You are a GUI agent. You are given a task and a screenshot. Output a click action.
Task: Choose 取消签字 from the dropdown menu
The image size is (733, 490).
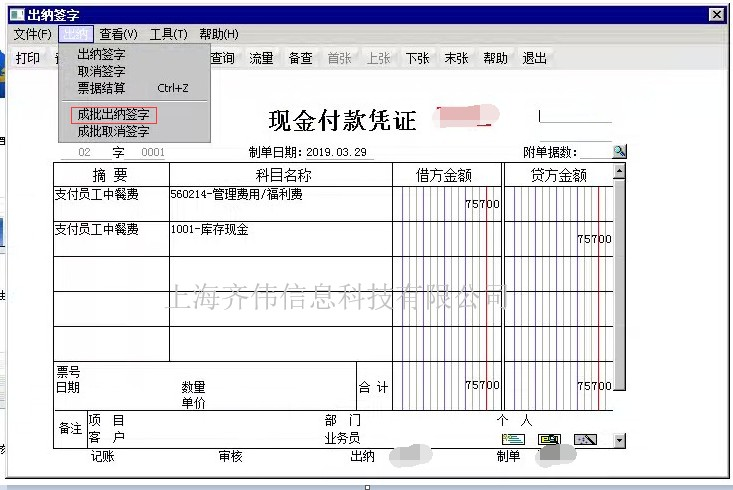coord(101,71)
